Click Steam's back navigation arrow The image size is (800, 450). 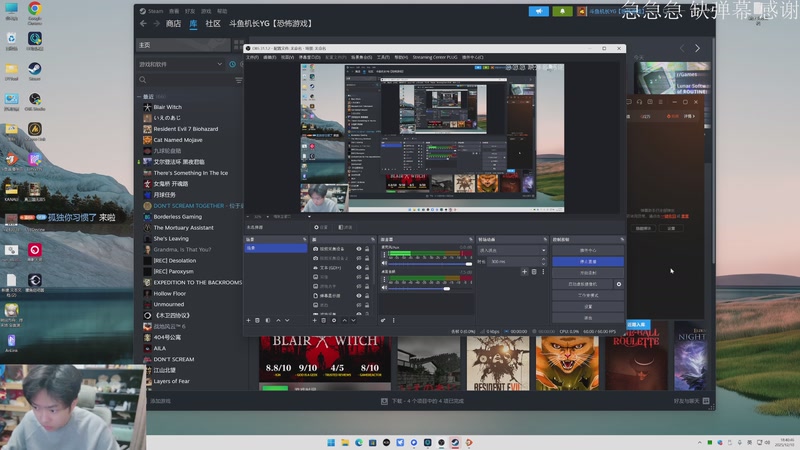[x=143, y=22]
